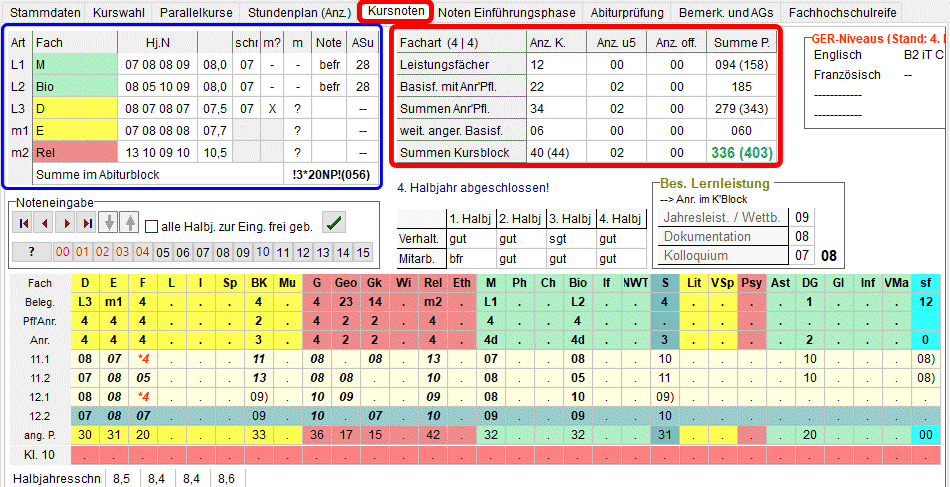This screenshot has width=950, height=487.
Task: Click the Bio column header in grade table
Action: 577,283
